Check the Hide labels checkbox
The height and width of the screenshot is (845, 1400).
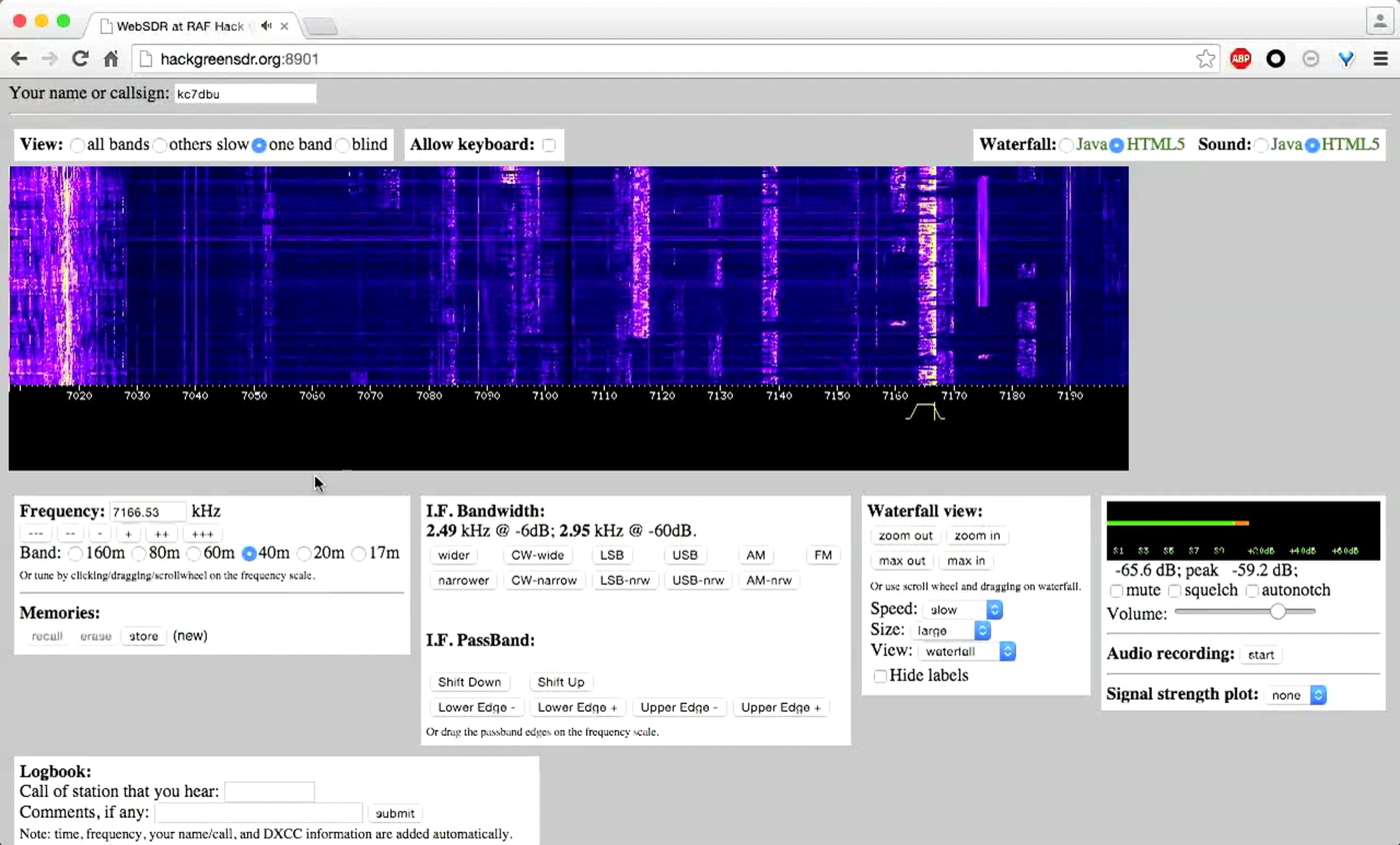[880, 676]
